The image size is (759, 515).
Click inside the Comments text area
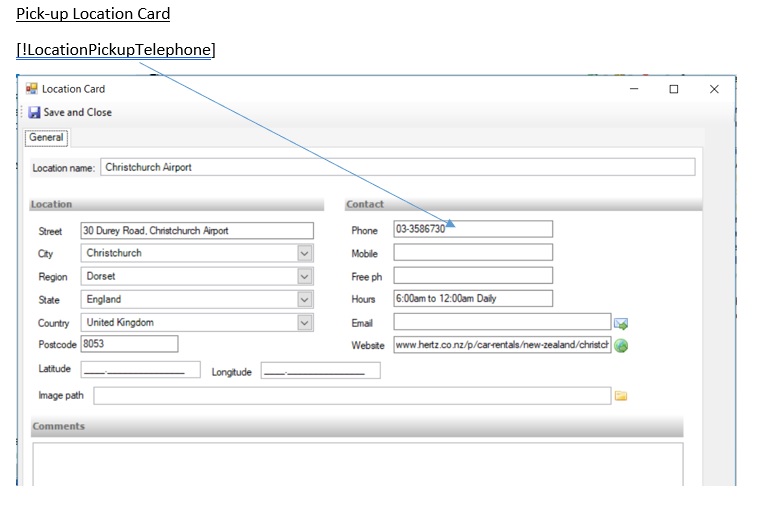pyautogui.click(x=357, y=464)
